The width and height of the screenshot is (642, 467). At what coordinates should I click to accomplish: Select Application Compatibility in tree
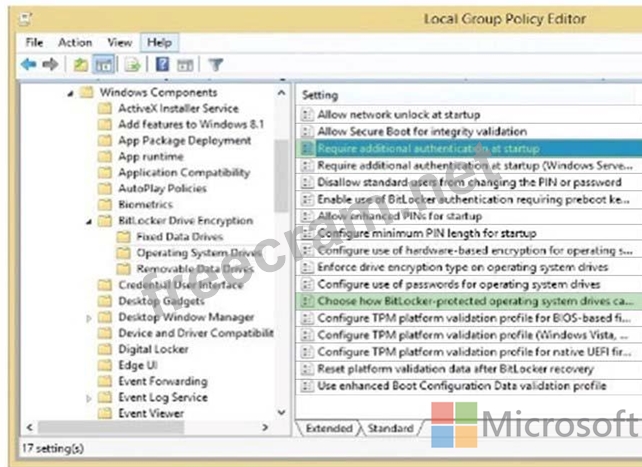tap(184, 173)
